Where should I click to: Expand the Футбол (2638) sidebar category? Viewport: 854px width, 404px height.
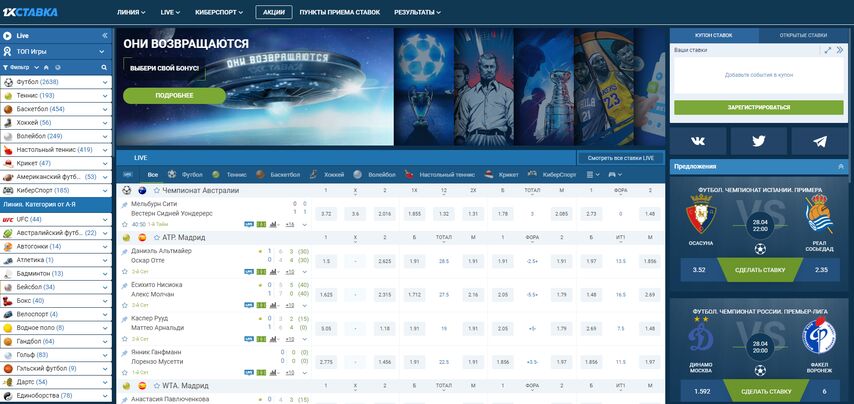(105, 82)
